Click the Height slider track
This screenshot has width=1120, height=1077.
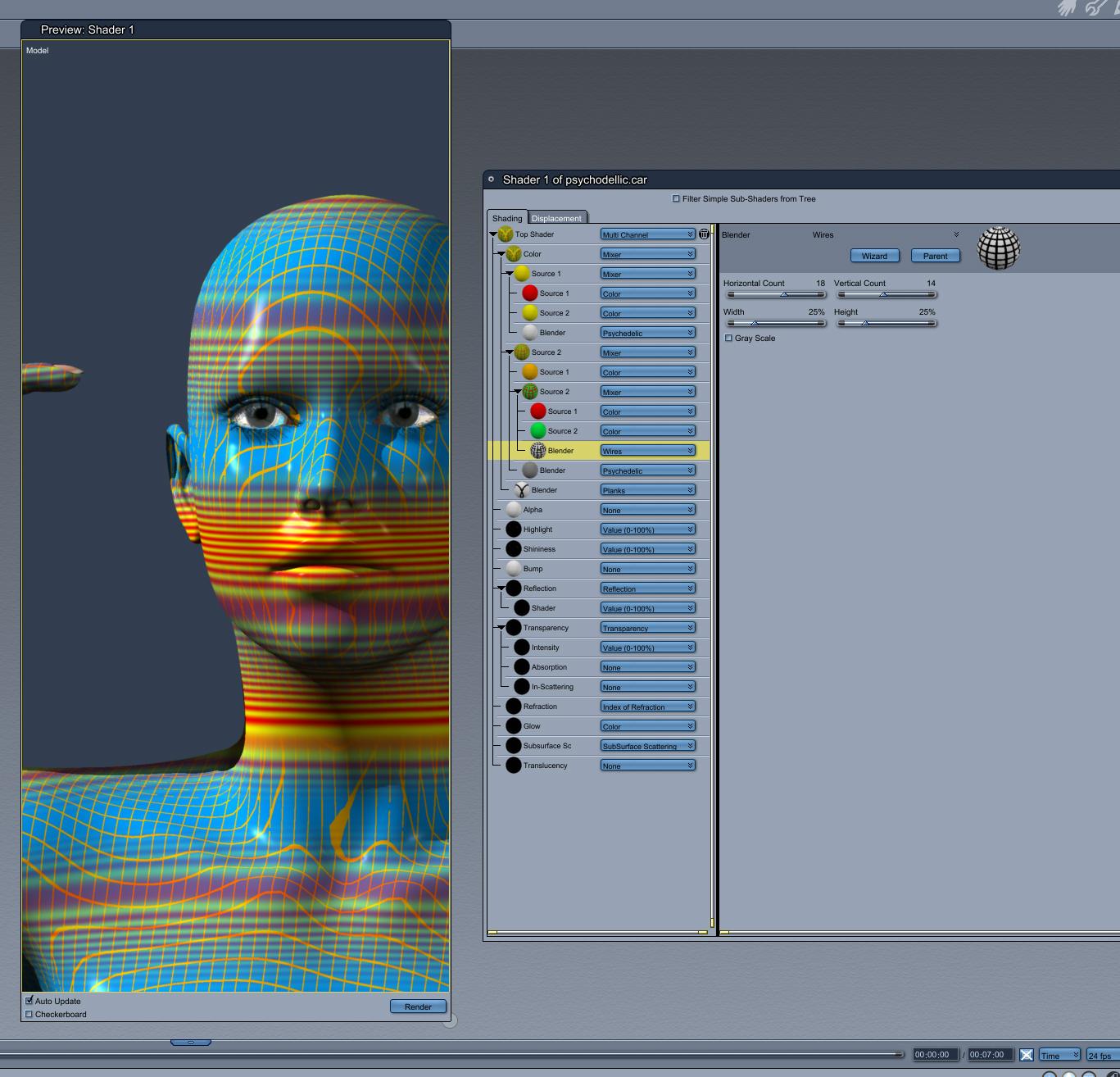point(886,323)
